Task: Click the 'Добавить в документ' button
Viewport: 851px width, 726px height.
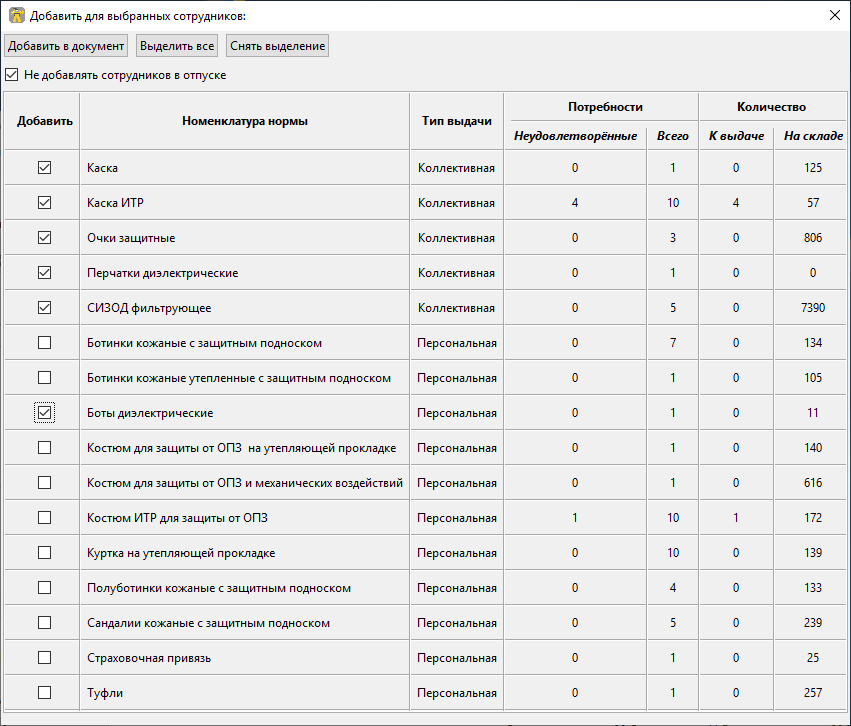Action: 66,46
